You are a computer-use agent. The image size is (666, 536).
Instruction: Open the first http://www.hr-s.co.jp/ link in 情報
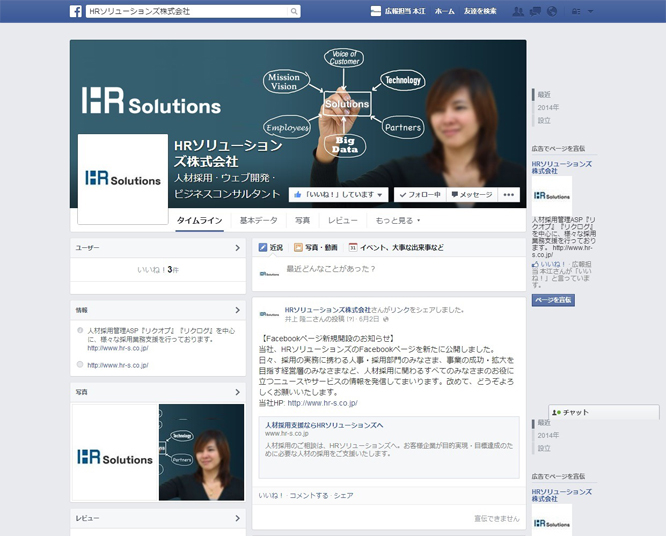coord(118,348)
